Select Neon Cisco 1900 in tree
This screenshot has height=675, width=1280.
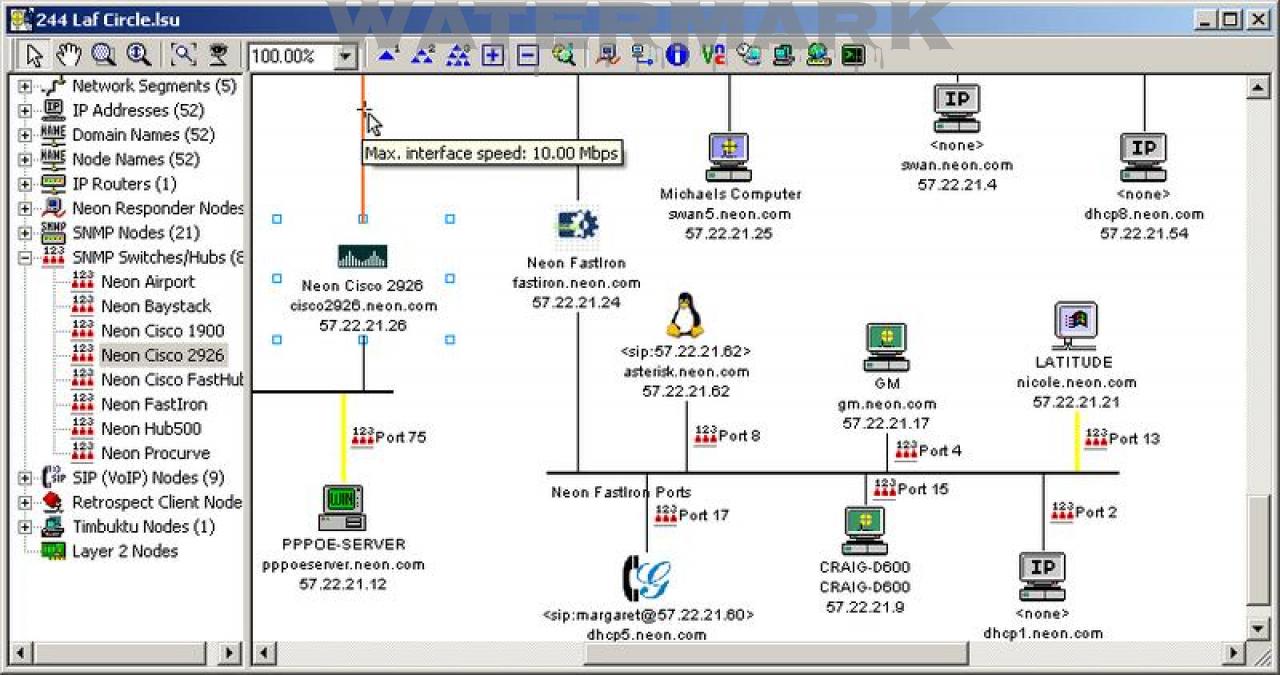click(x=162, y=331)
